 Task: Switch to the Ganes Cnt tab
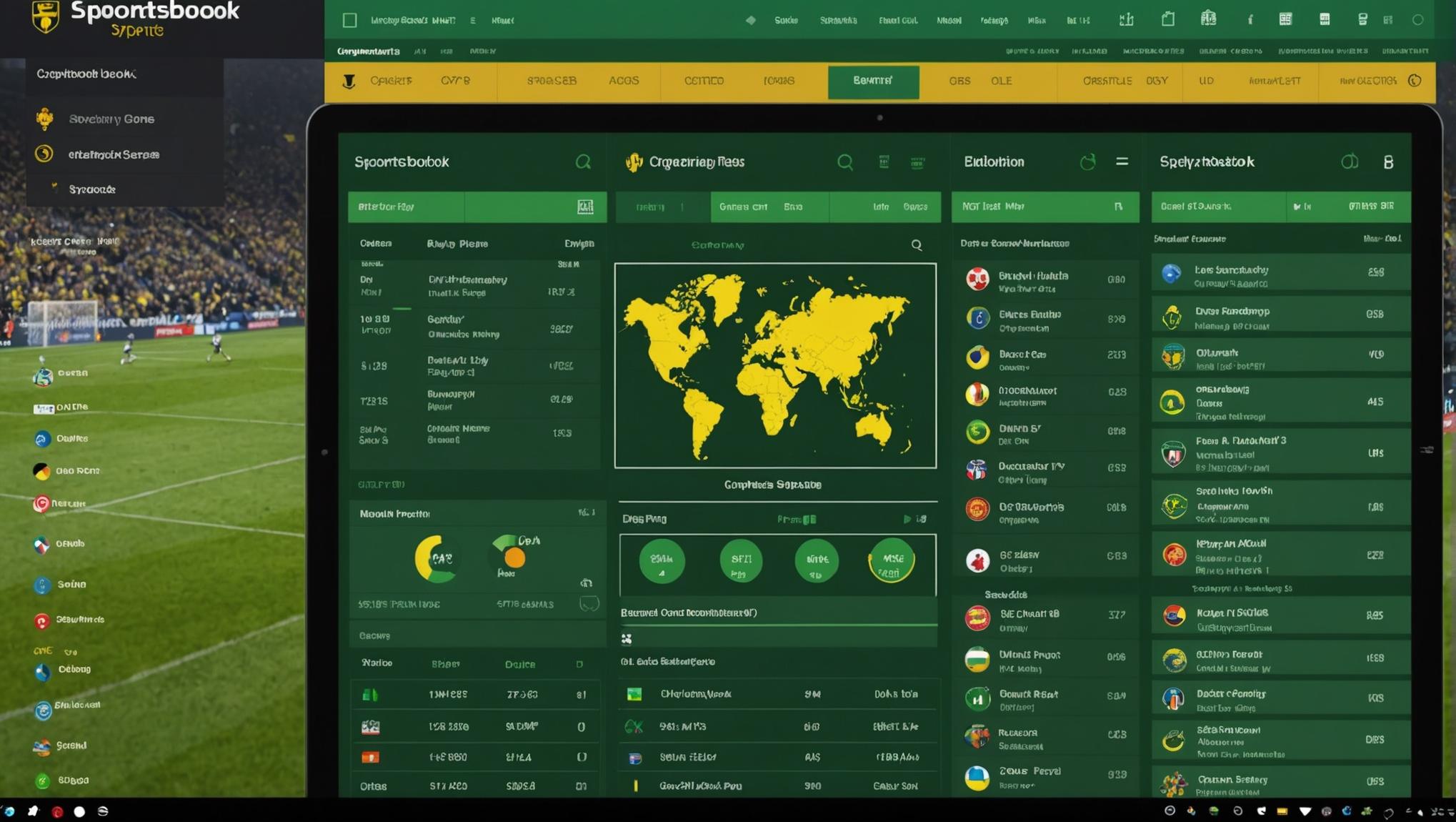(x=743, y=207)
